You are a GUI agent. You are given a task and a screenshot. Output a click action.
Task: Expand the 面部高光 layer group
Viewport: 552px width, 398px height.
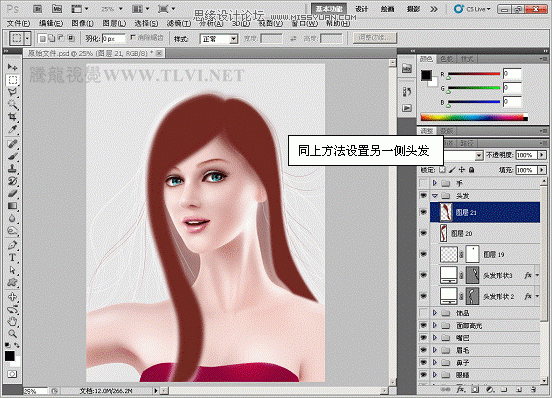tap(435, 325)
